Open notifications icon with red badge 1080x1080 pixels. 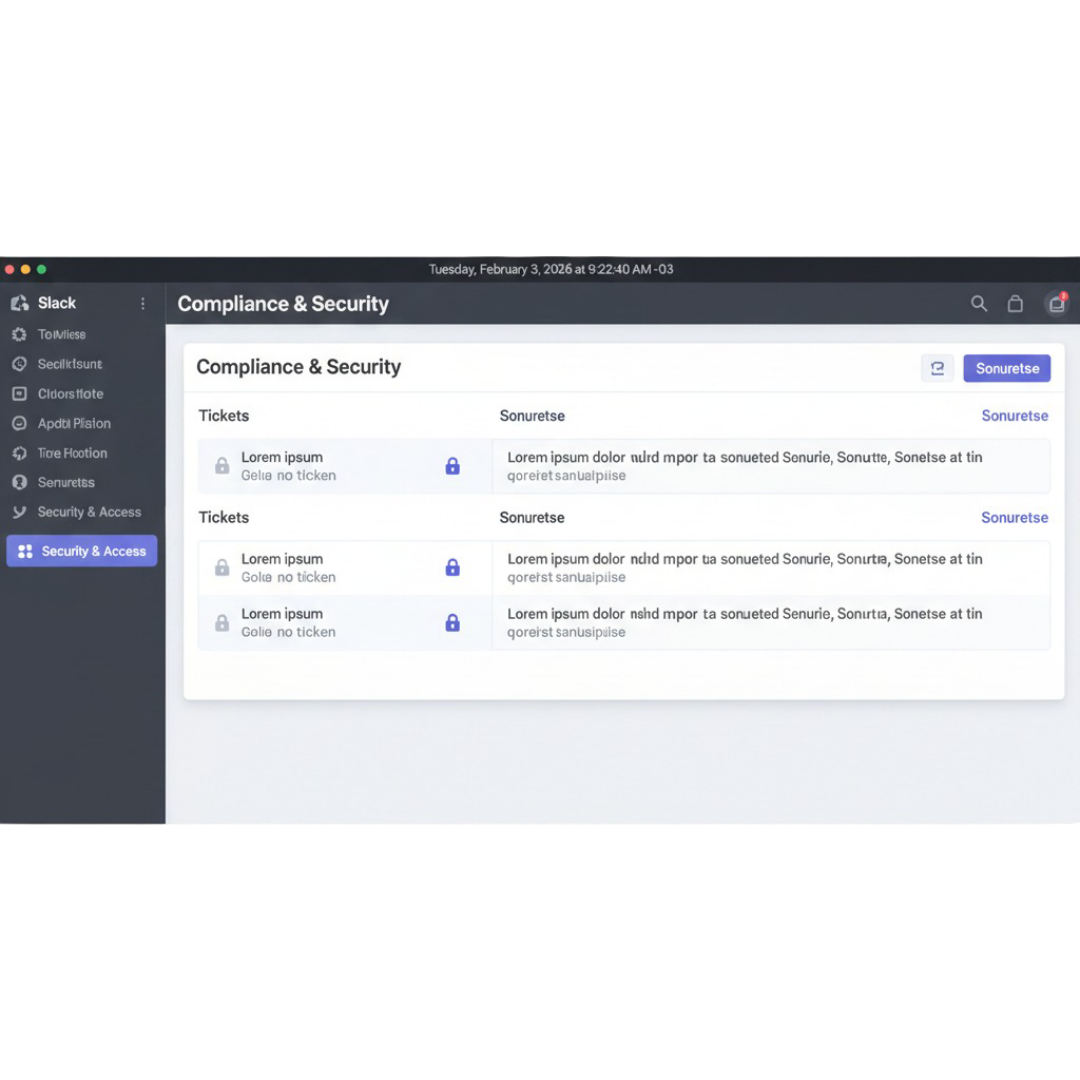pos(1057,303)
